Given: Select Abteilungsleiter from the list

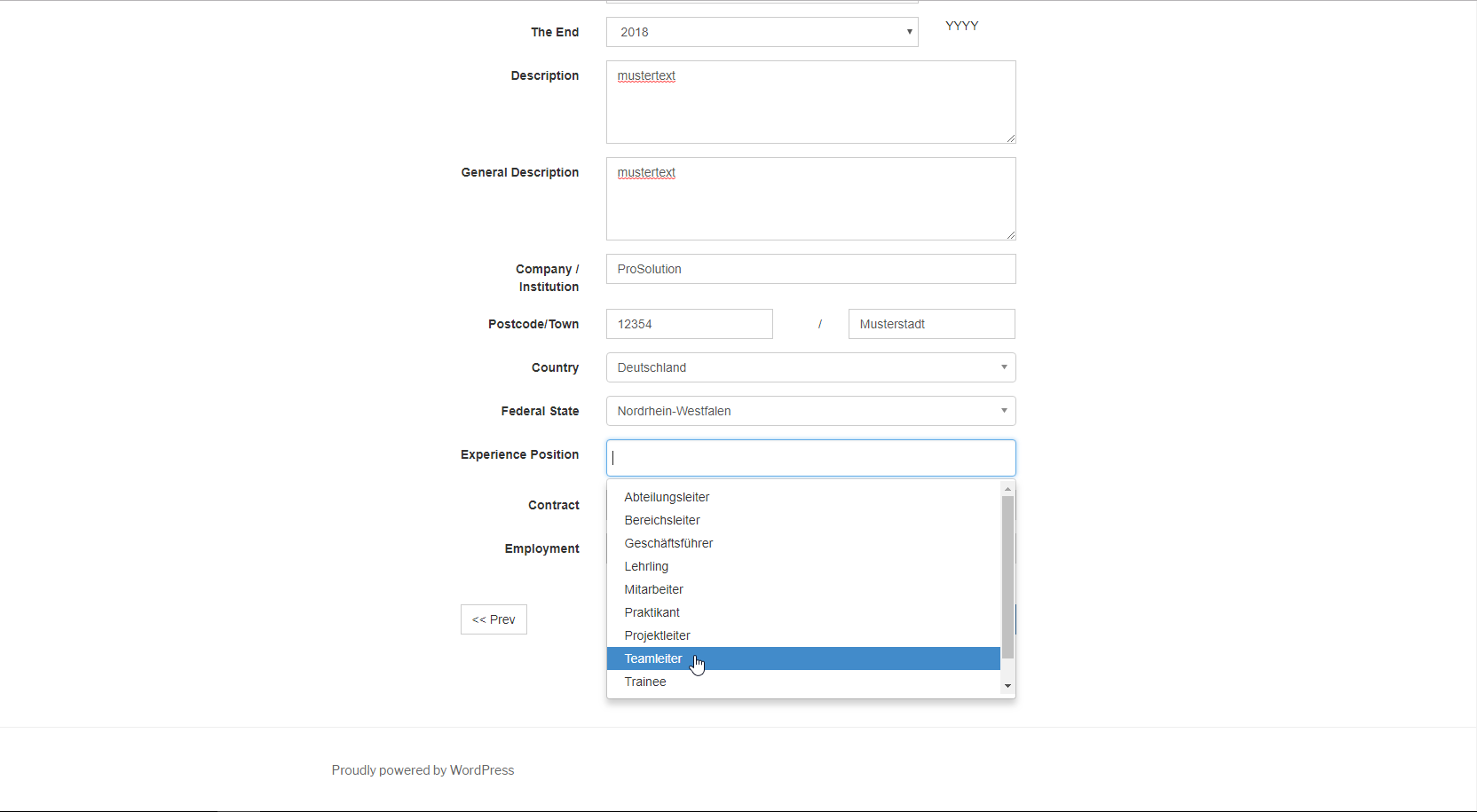Looking at the screenshot, I should tap(803, 497).
